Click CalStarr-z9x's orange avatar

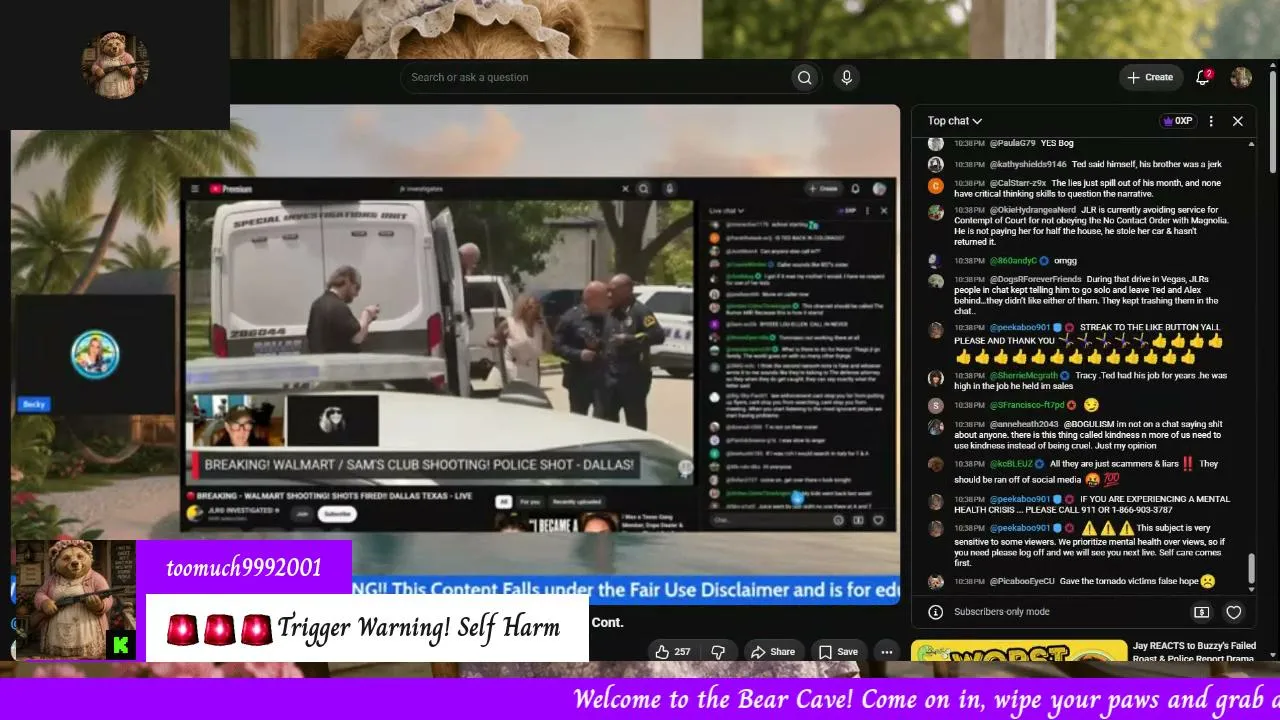point(935,185)
